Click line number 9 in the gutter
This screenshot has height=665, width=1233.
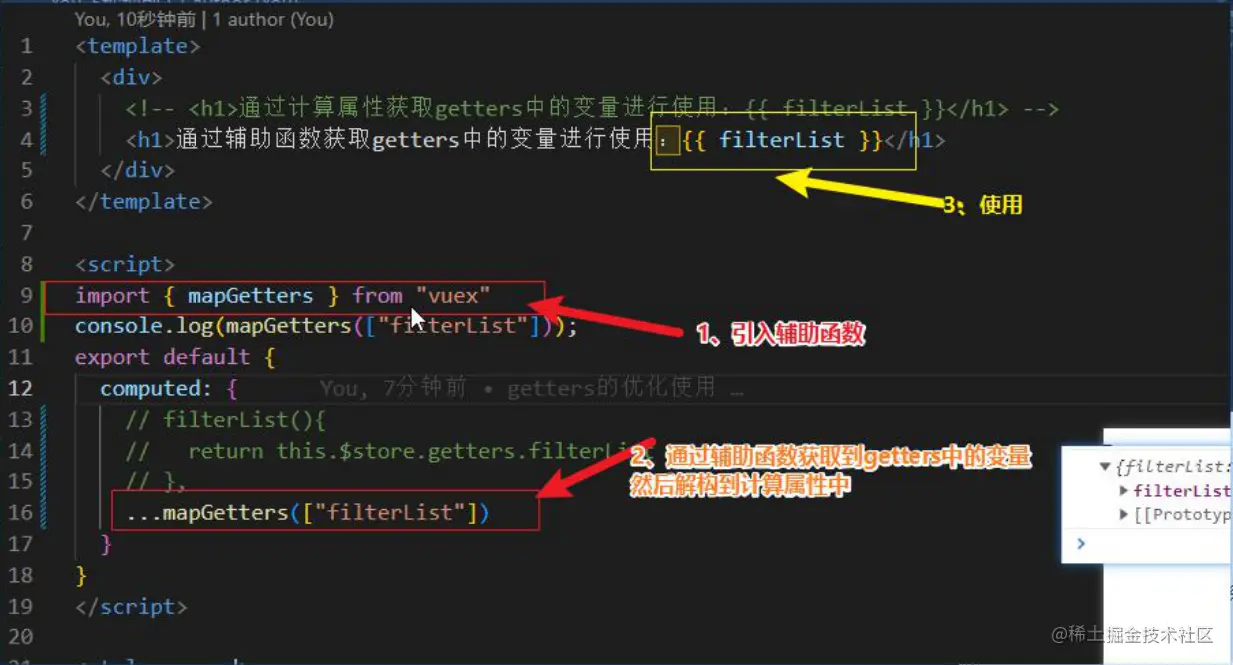click(27, 295)
